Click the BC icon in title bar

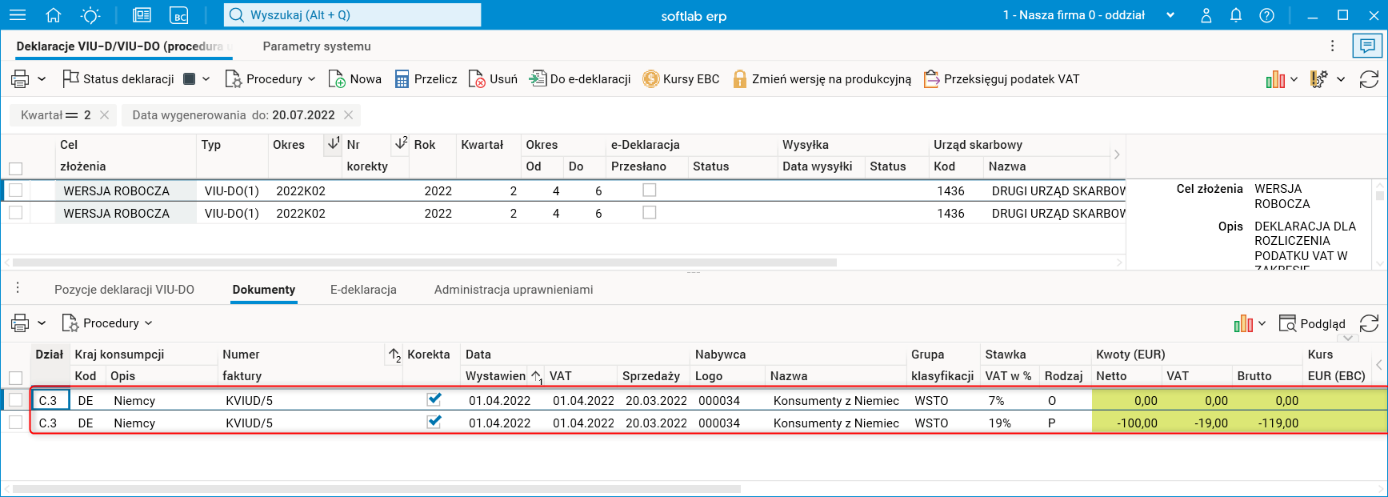point(179,15)
